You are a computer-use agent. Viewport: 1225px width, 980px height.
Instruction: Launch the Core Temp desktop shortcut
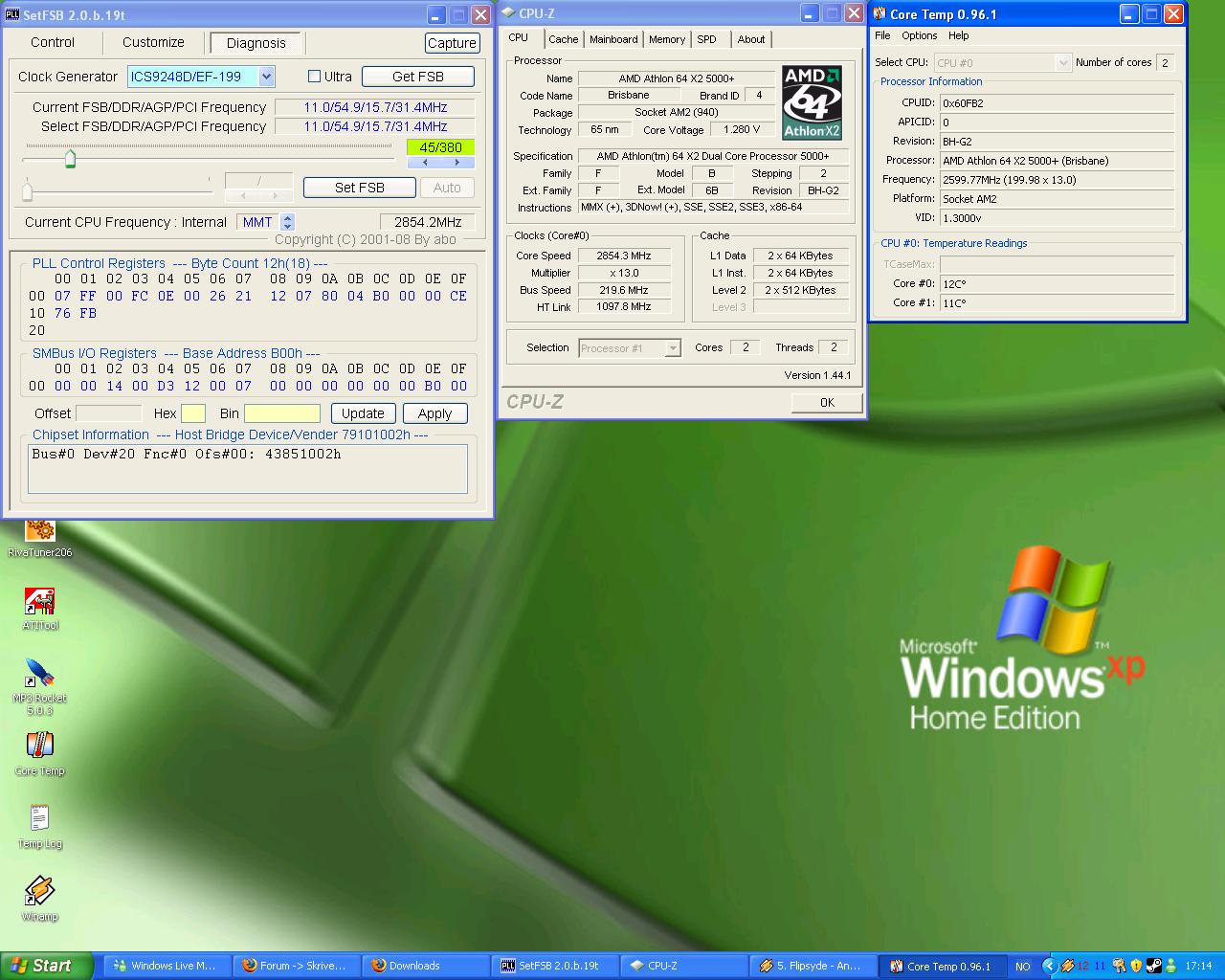39,753
